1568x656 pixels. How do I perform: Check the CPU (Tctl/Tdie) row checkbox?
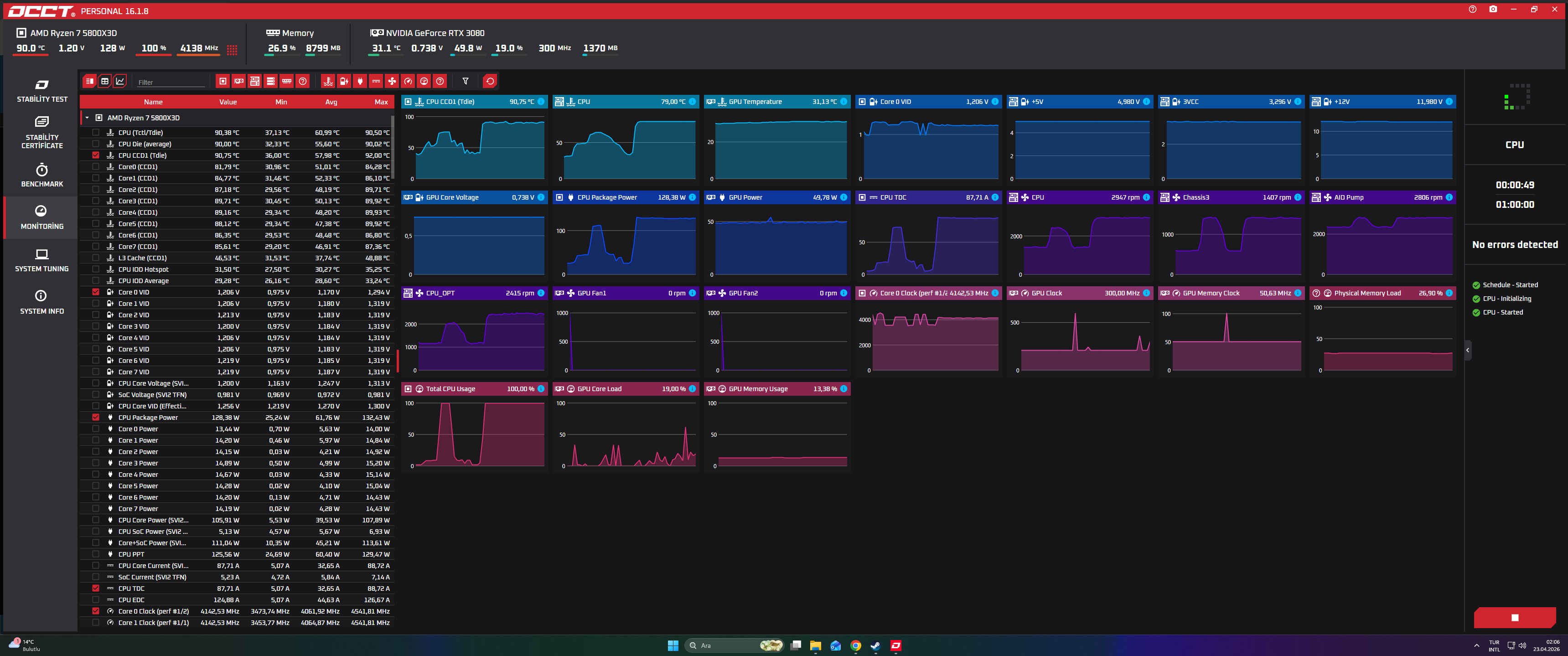96,132
